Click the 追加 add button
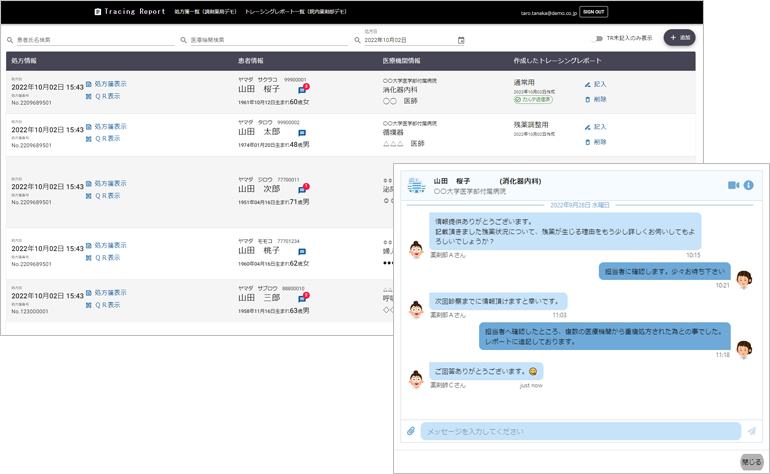This screenshot has width=770, height=474. coord(679,38)
